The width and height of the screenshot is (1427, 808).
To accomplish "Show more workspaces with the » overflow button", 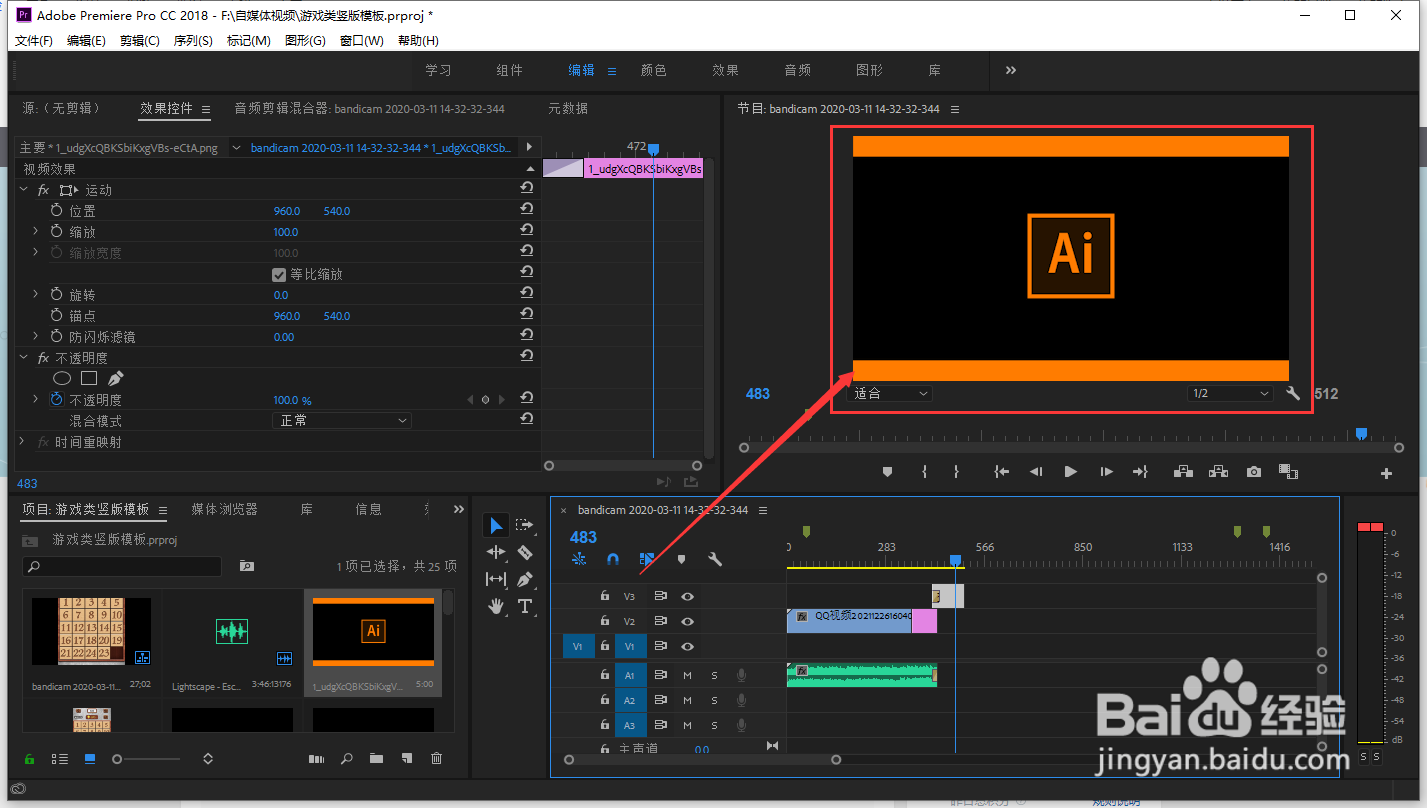I will (x=1011, y=70).
